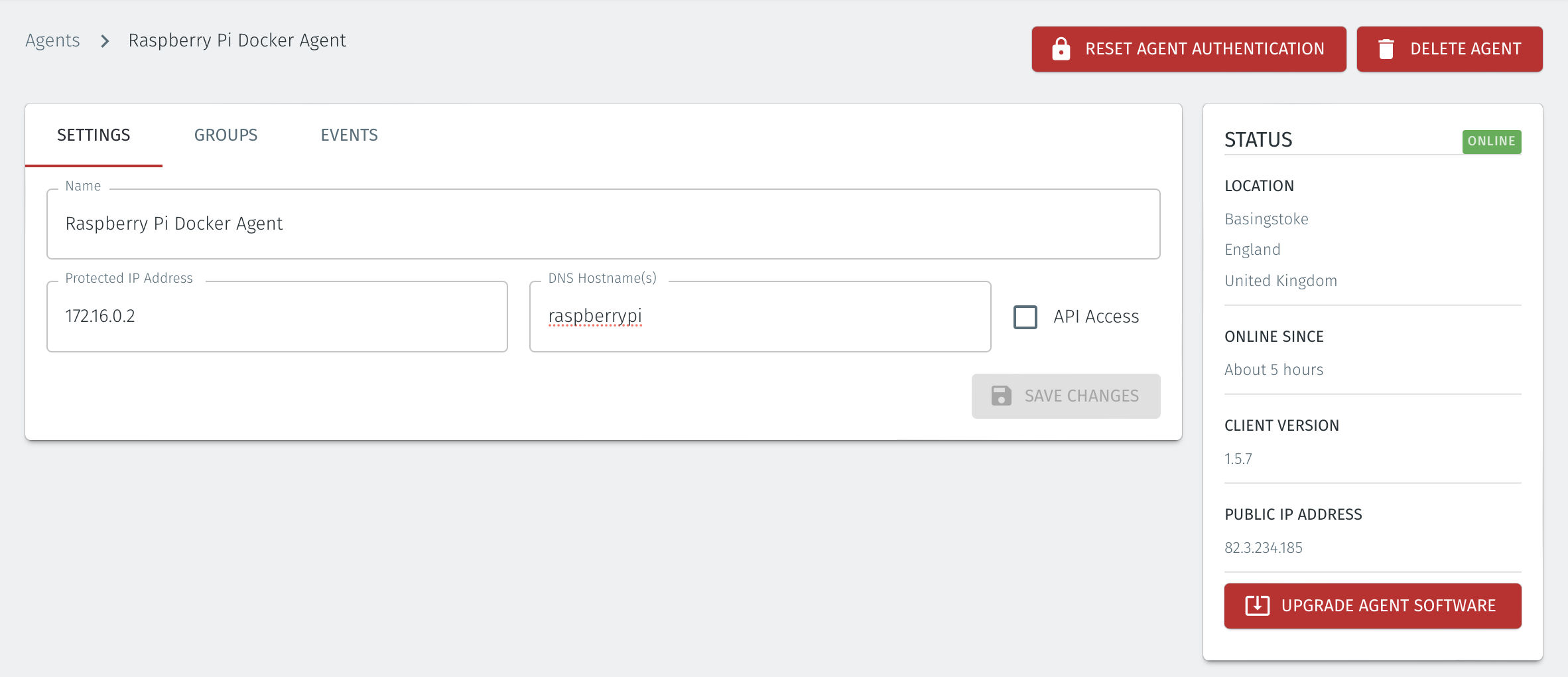Open the Events tab

tap(349, 135)
